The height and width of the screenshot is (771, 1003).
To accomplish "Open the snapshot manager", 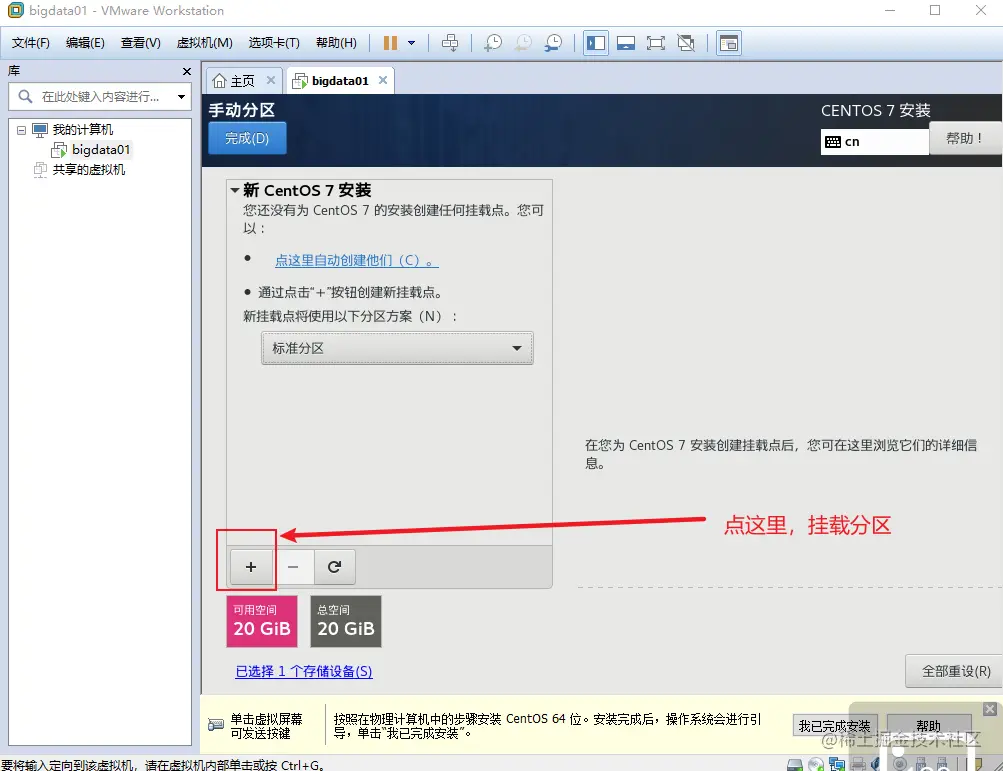I will pos(553,43).
